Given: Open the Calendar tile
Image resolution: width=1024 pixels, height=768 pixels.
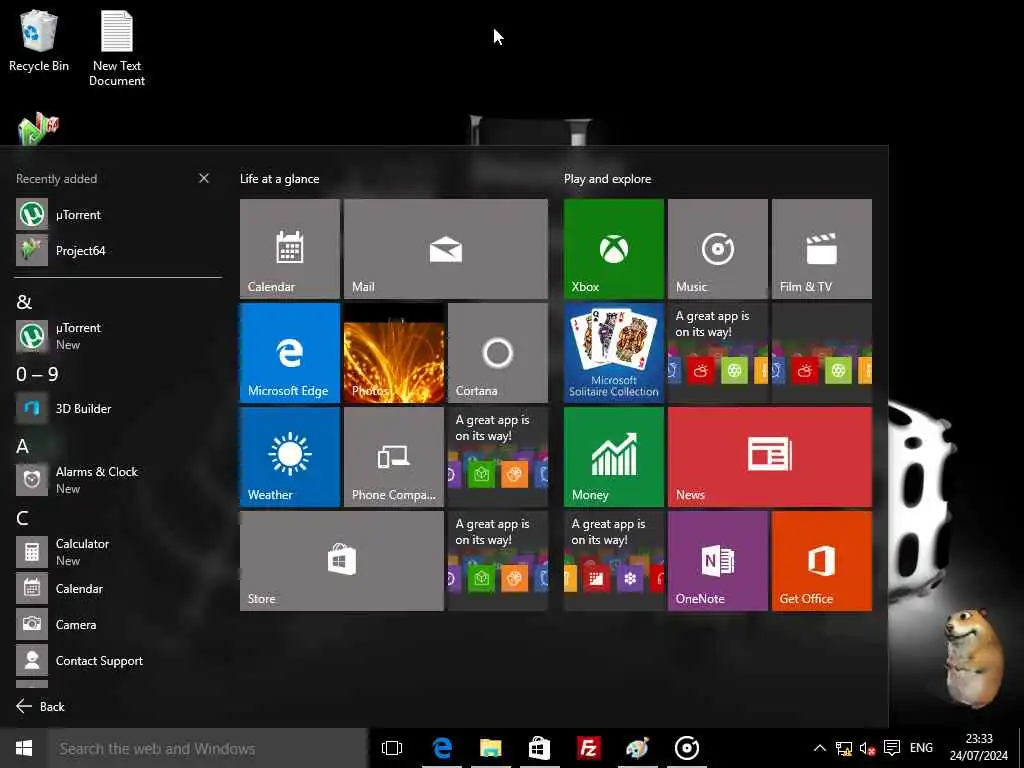Looking at the screenshot, I should [x=290, y=249].
